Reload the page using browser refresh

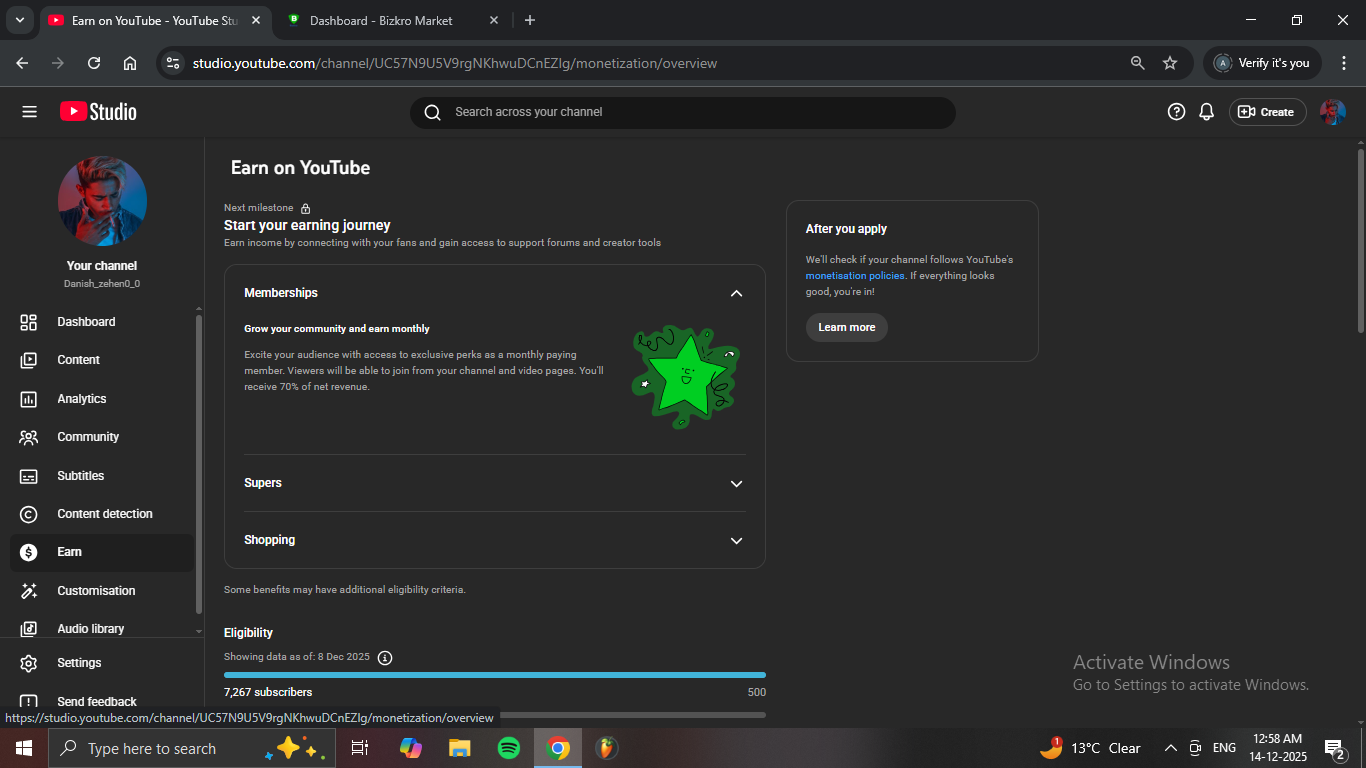(x=94, y=63)
